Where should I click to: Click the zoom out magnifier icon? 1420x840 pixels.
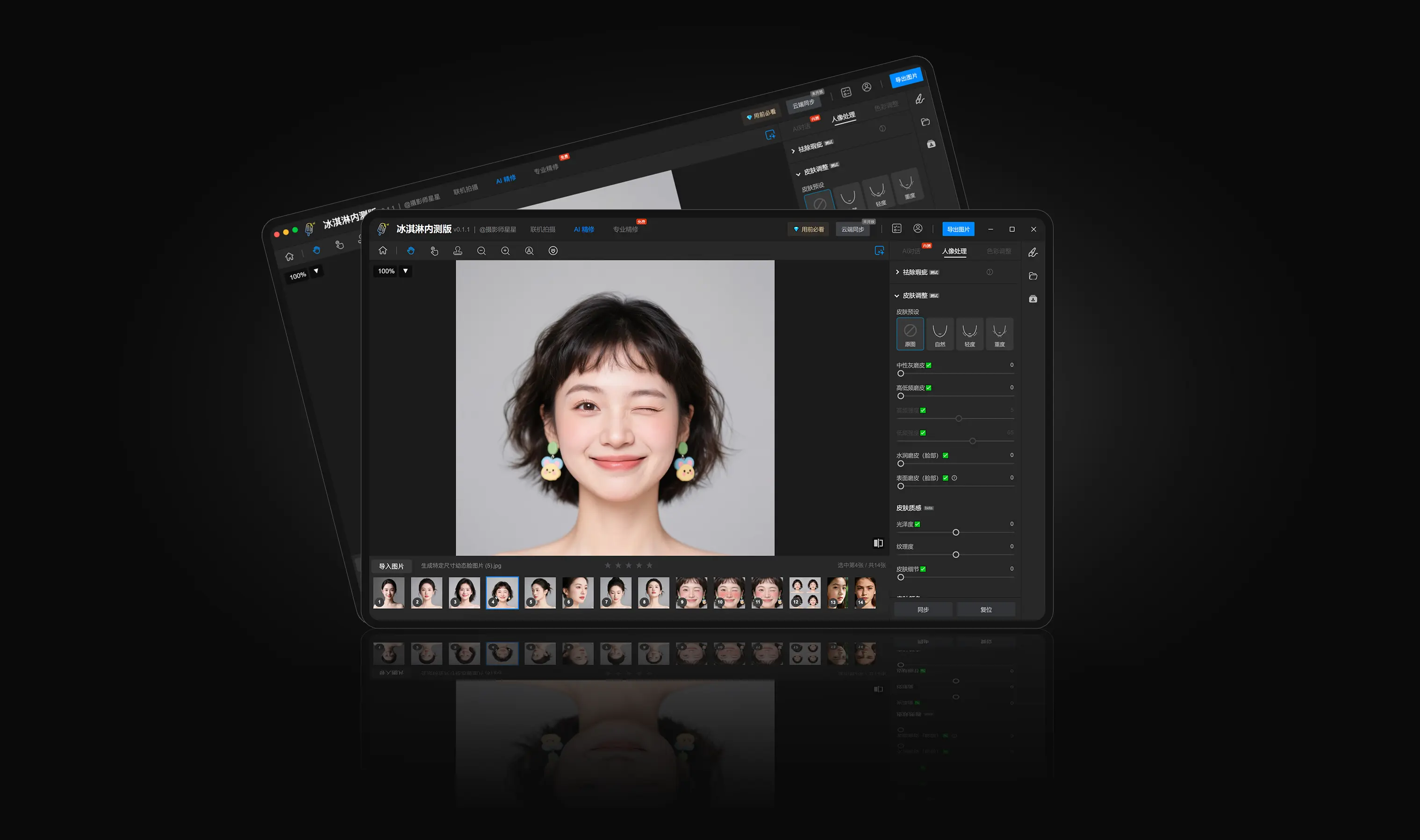point(481,251)
